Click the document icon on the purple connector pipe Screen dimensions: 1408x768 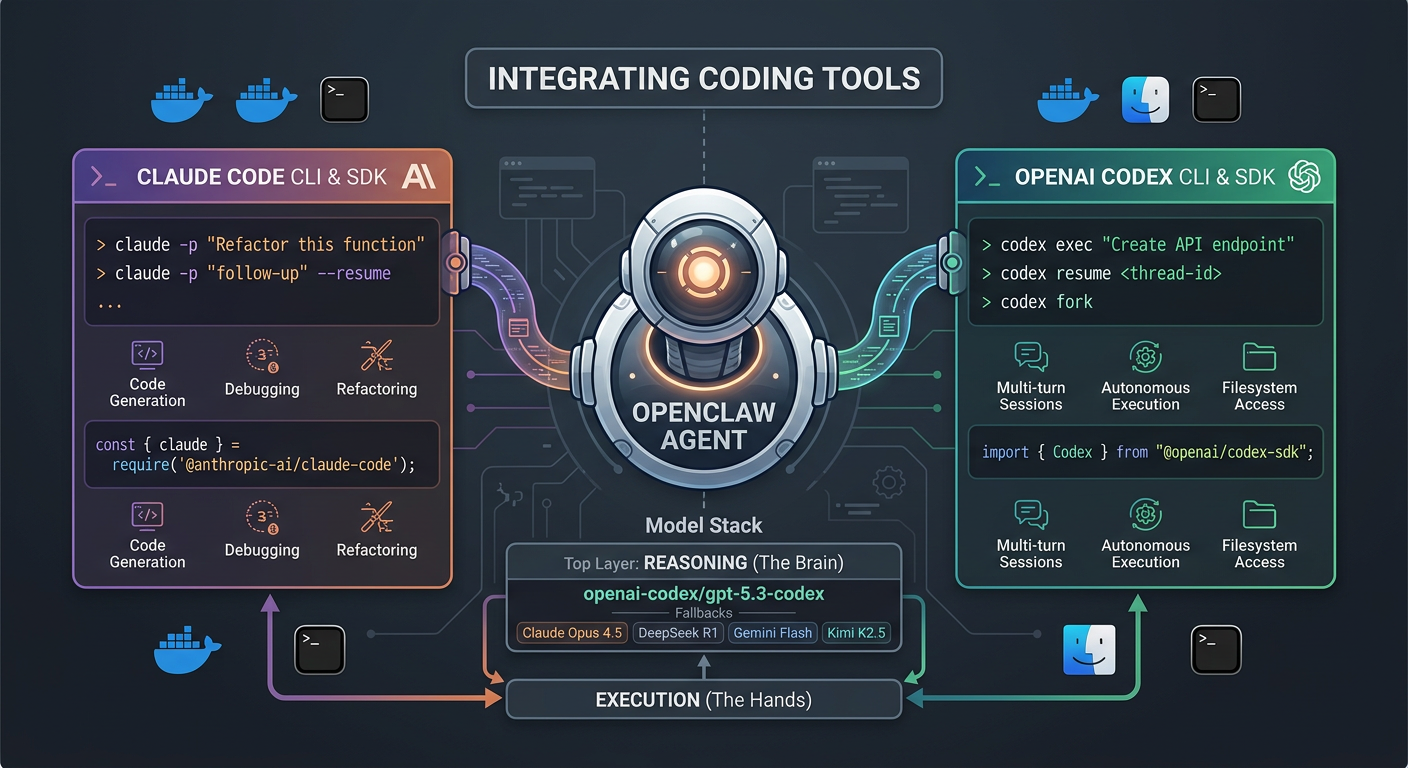coord(518,326)
